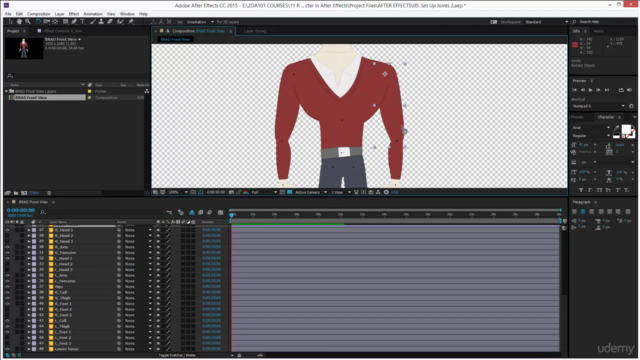640x360 pixels.
Task: Select the Unified Camera tool
Action: pyautogui.click(x=47, y=22)
